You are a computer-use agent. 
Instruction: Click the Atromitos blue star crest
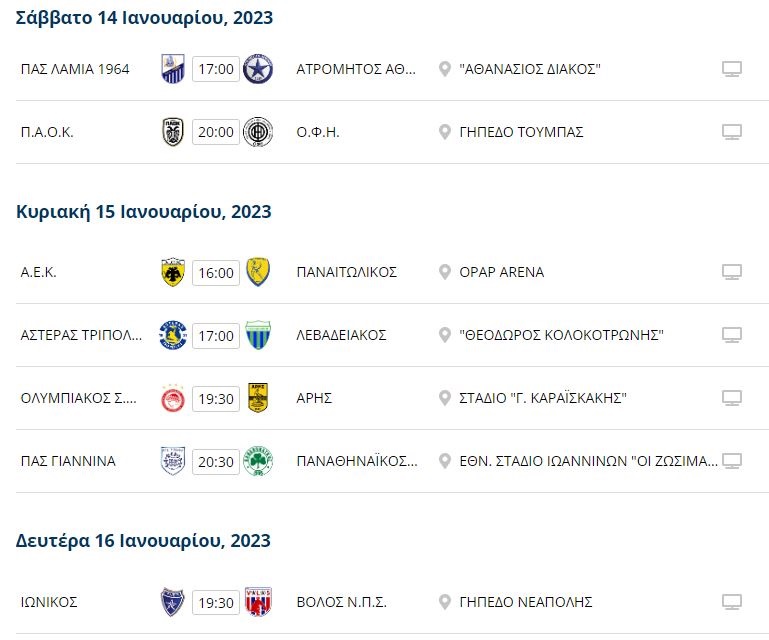pyautogui.click(x=258, y=69)
